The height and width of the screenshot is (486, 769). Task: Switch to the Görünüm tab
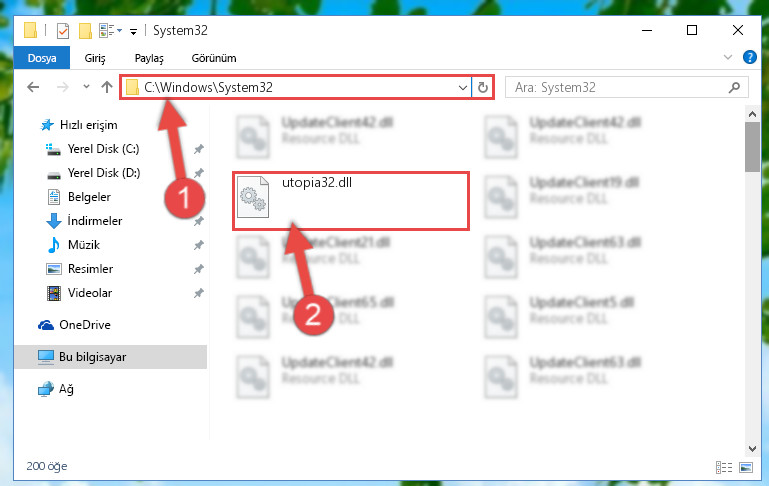[x=214, y=58]
